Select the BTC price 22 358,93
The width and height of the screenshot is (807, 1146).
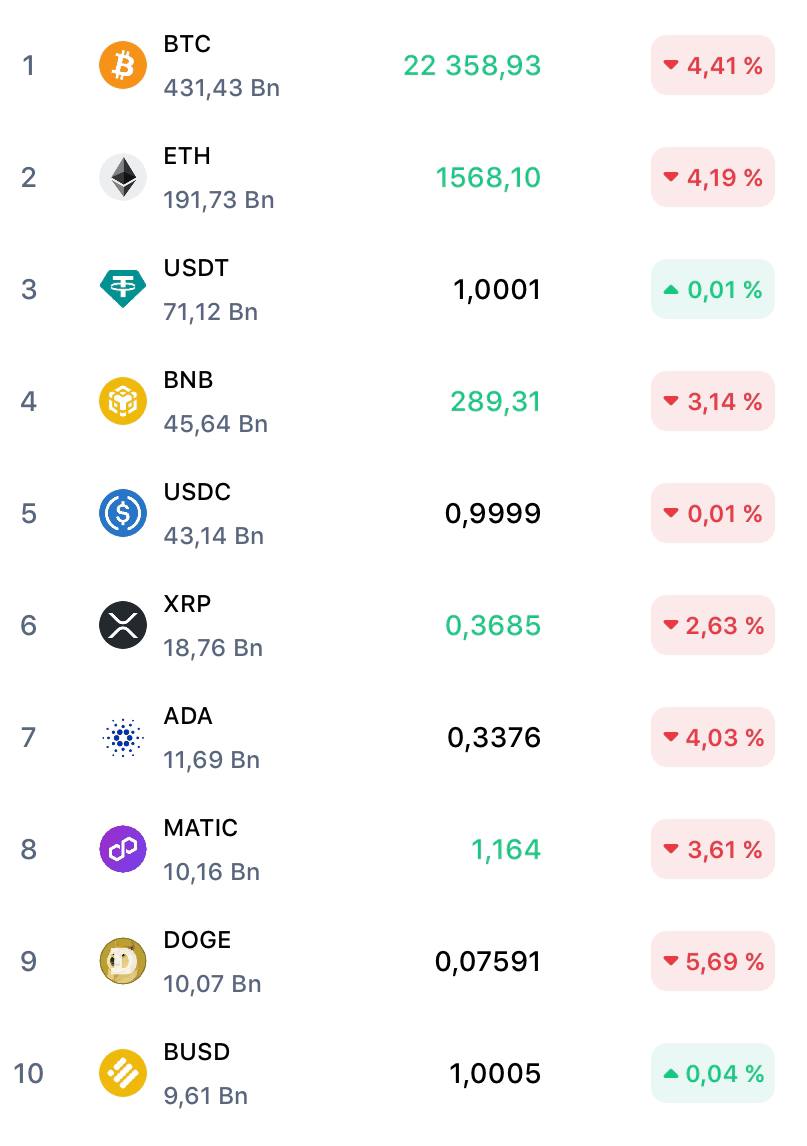472,66
